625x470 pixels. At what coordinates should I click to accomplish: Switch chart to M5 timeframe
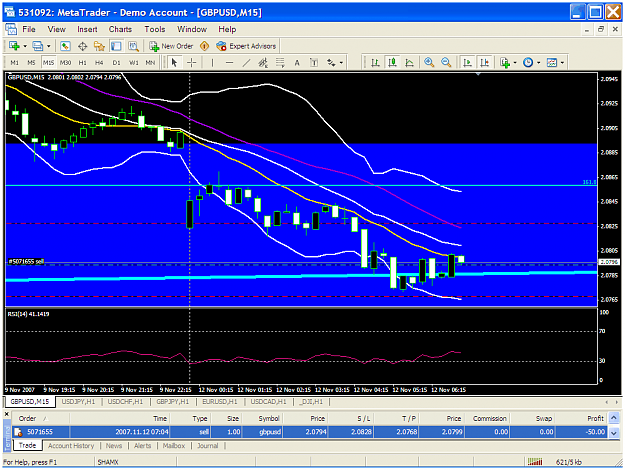pyautogui.click(x=31, y=63)
